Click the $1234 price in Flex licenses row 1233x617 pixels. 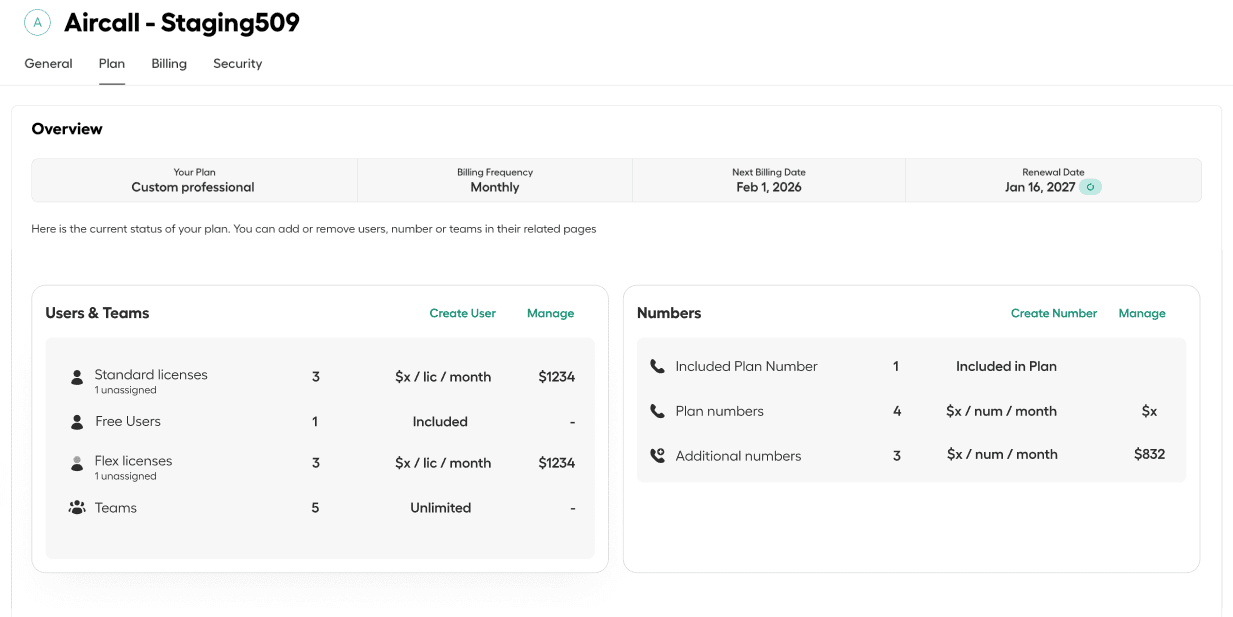click(557, 463)
